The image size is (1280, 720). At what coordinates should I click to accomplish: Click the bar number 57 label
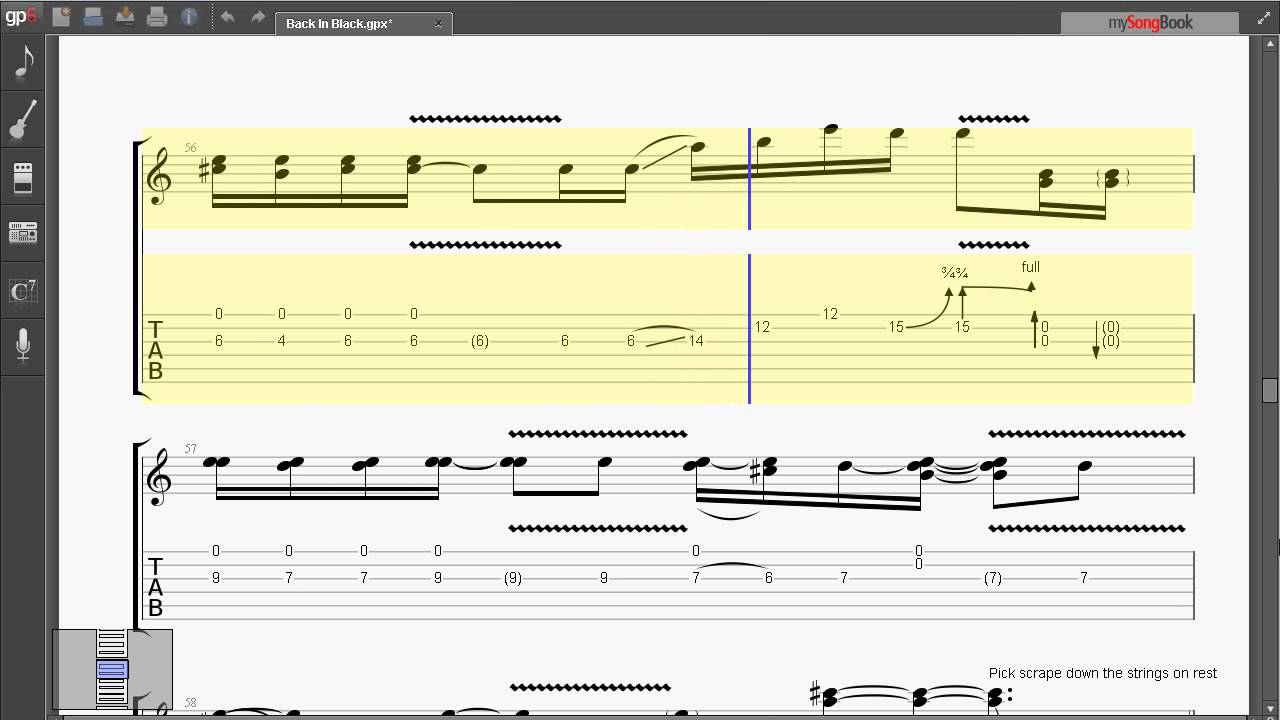click(x=191, y=449)
